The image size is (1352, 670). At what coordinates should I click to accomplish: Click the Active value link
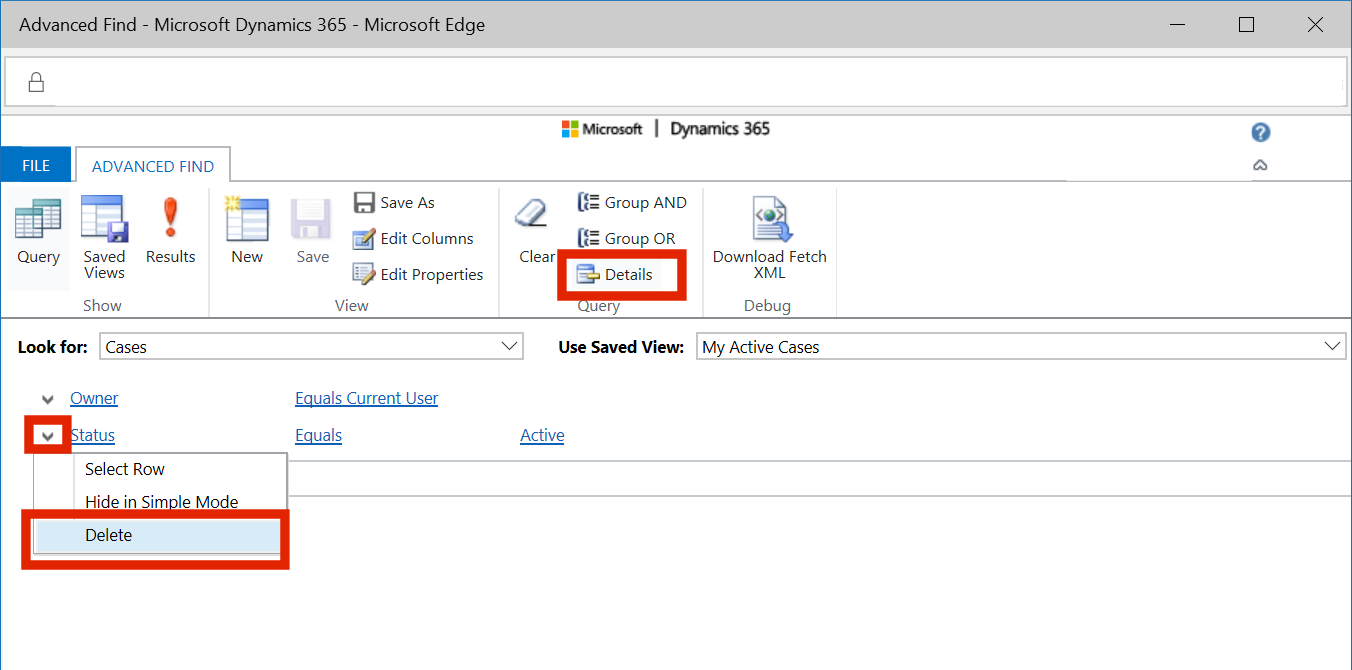(x=542, y=435)
